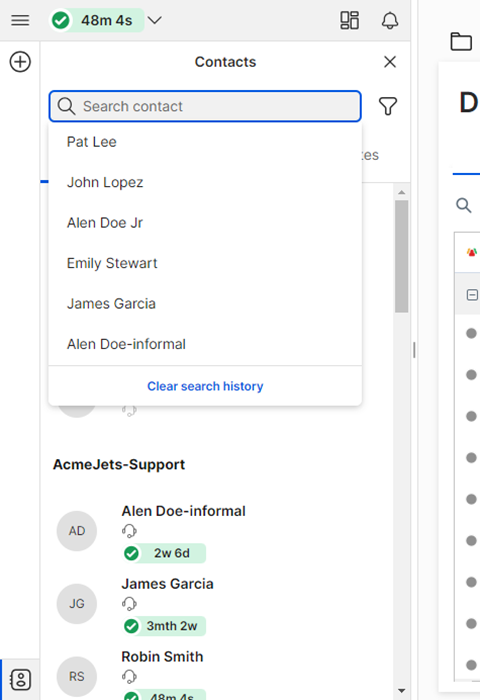480x700 pixels.
Task: Click the plus new interaction icon
Action: (x=20, y=62)
